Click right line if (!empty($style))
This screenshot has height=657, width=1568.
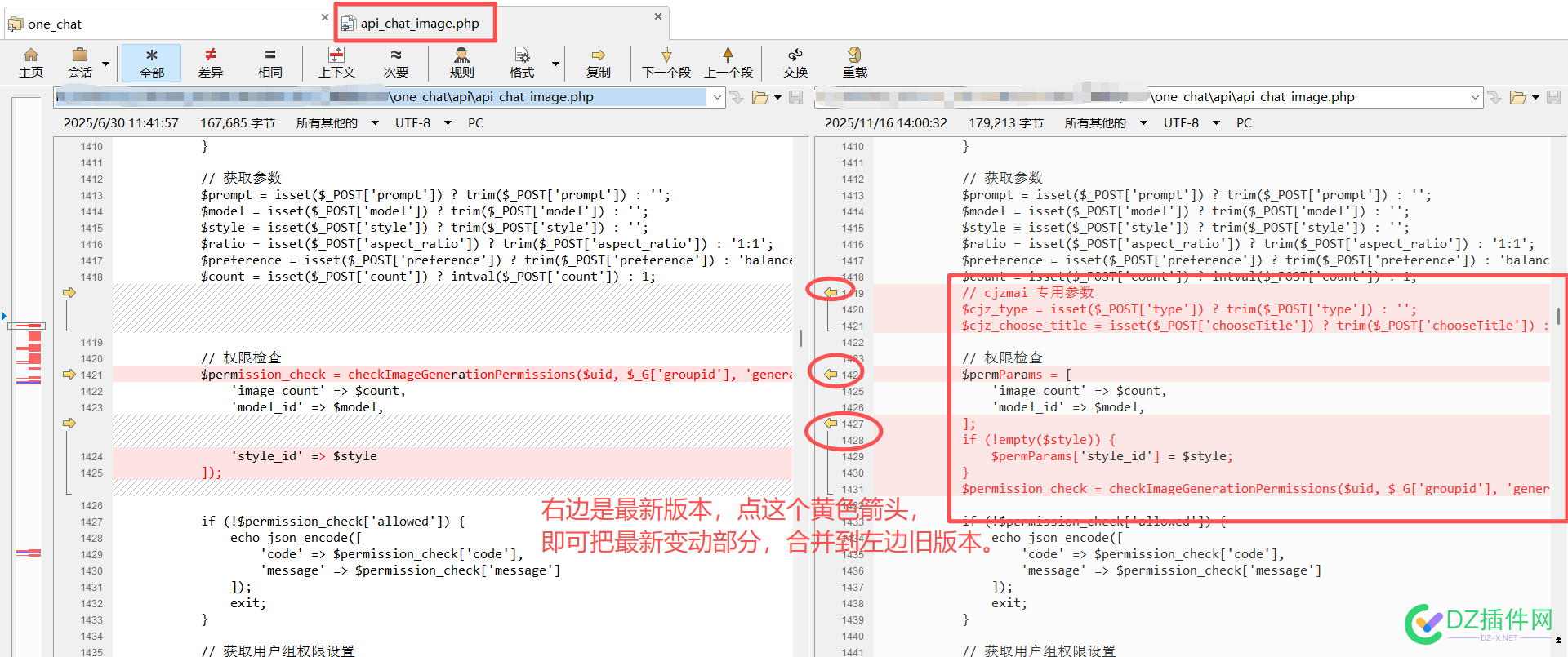pyautogui.click(x=1039, y=439)
